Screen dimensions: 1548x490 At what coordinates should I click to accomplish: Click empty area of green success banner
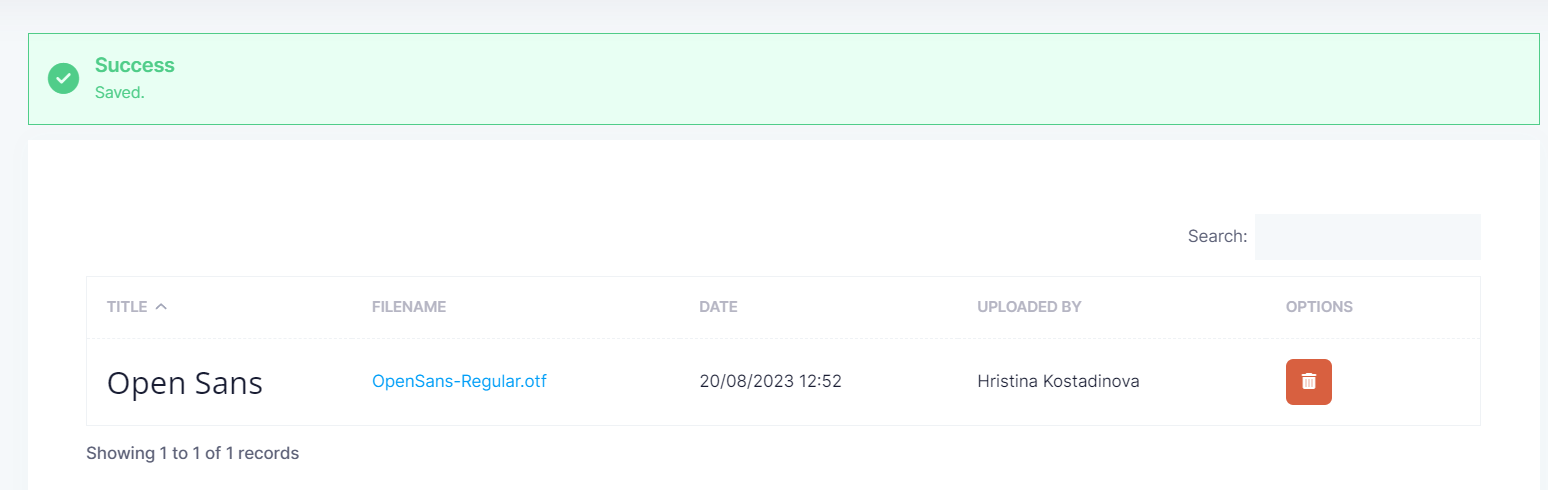point(800,79)
